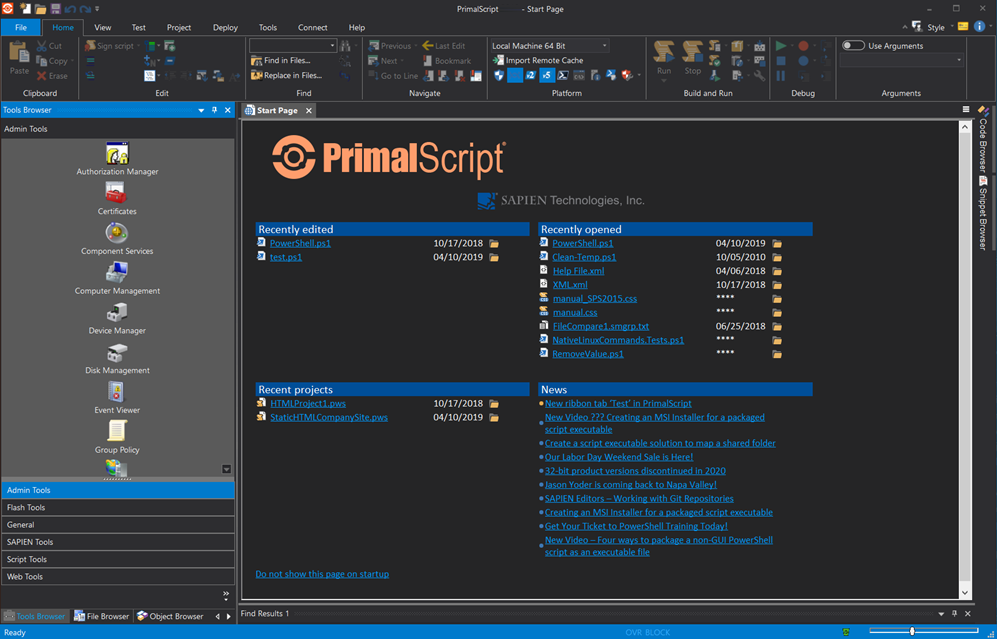
Task: Open customize quick access toolbar arrow
Action: pos(97,9)
